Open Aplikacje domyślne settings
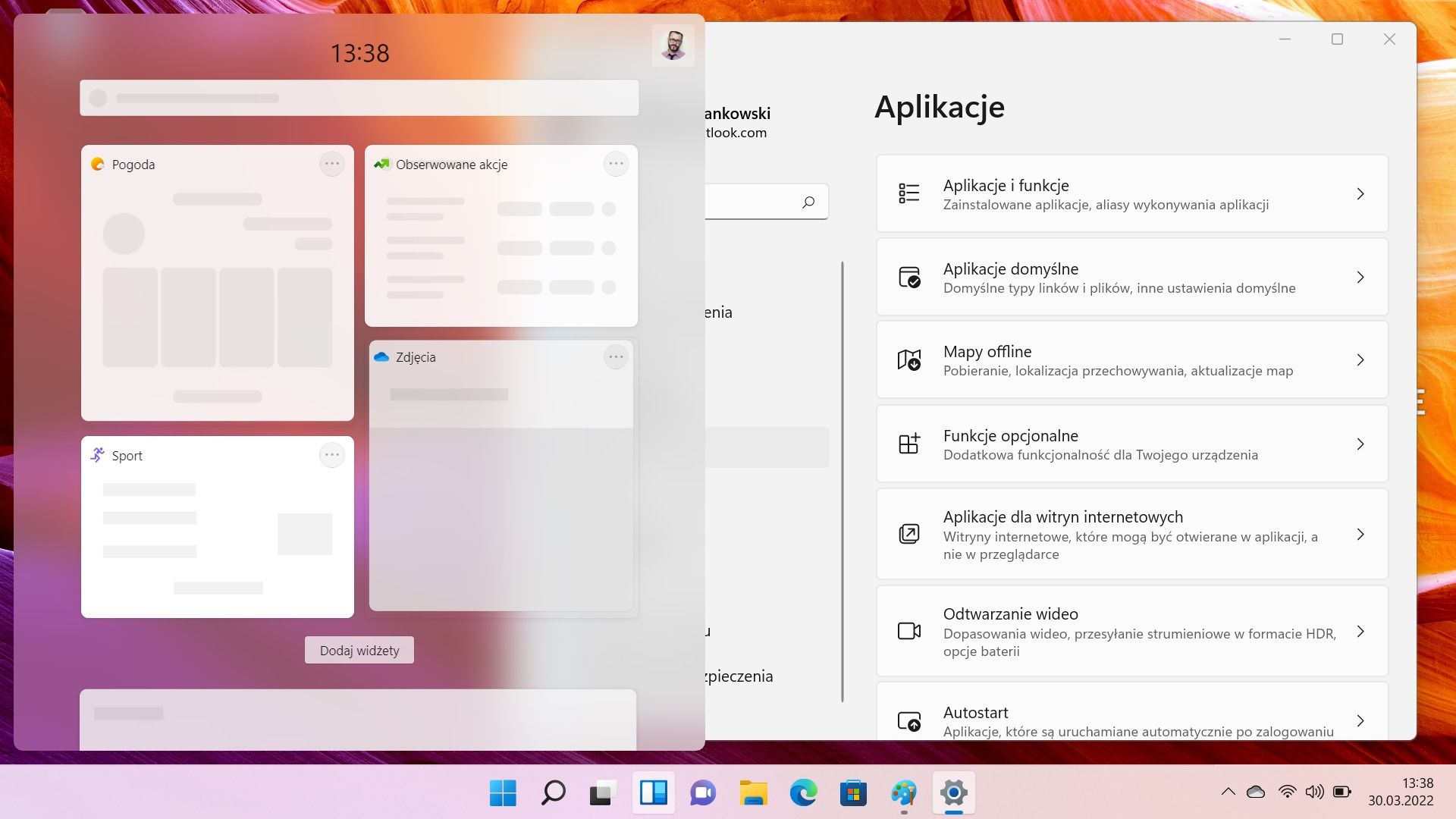Viewport: 1456px width, 819px height. [1132, 277]
